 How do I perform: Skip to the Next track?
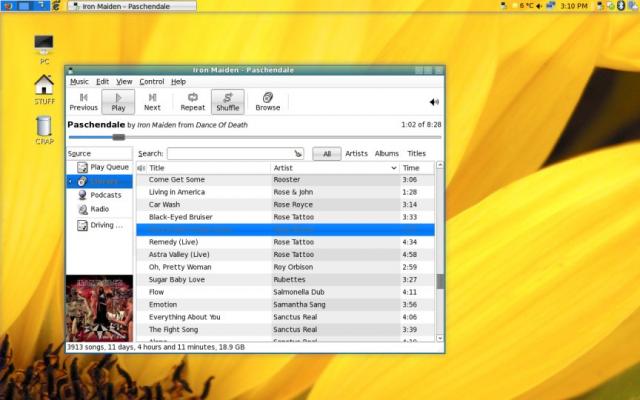pos(152,102)
